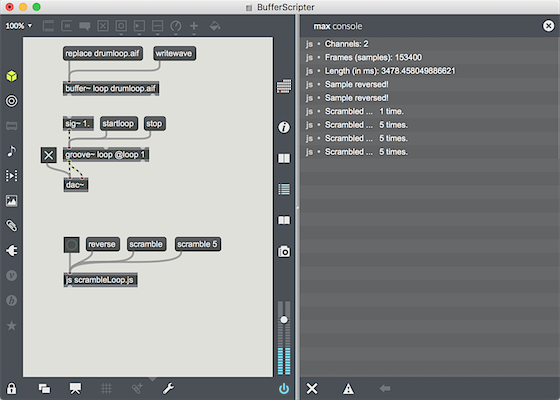Open the sequences playback icon in sidebar
Screen dimensions: 560x400
[x=11, y=176]
